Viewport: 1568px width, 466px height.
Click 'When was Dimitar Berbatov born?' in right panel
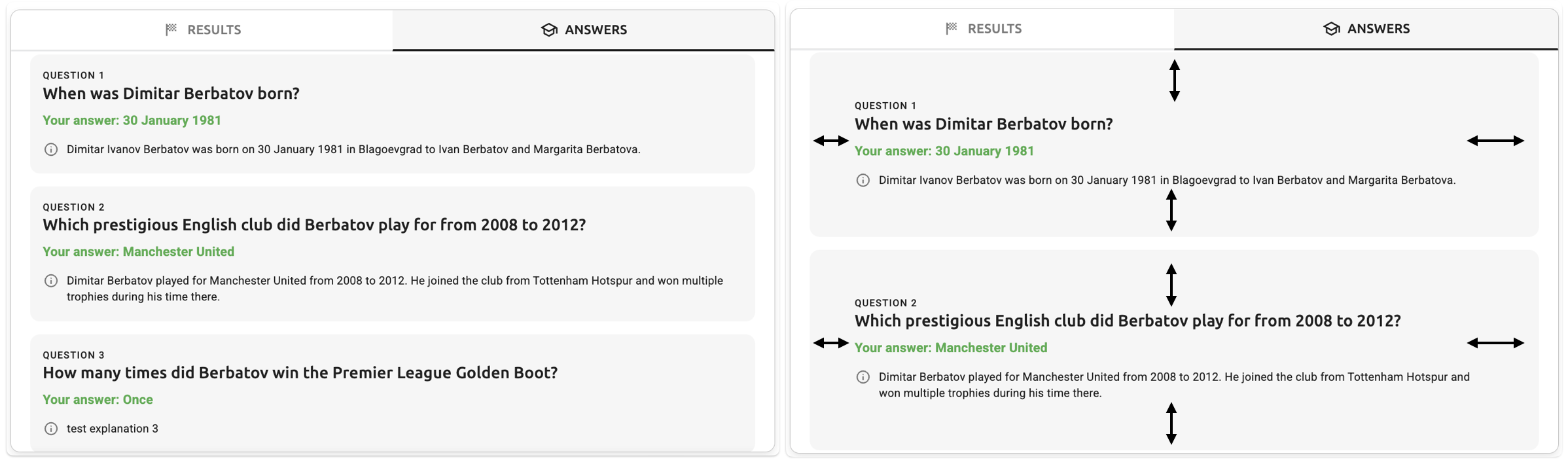(983, 124)
